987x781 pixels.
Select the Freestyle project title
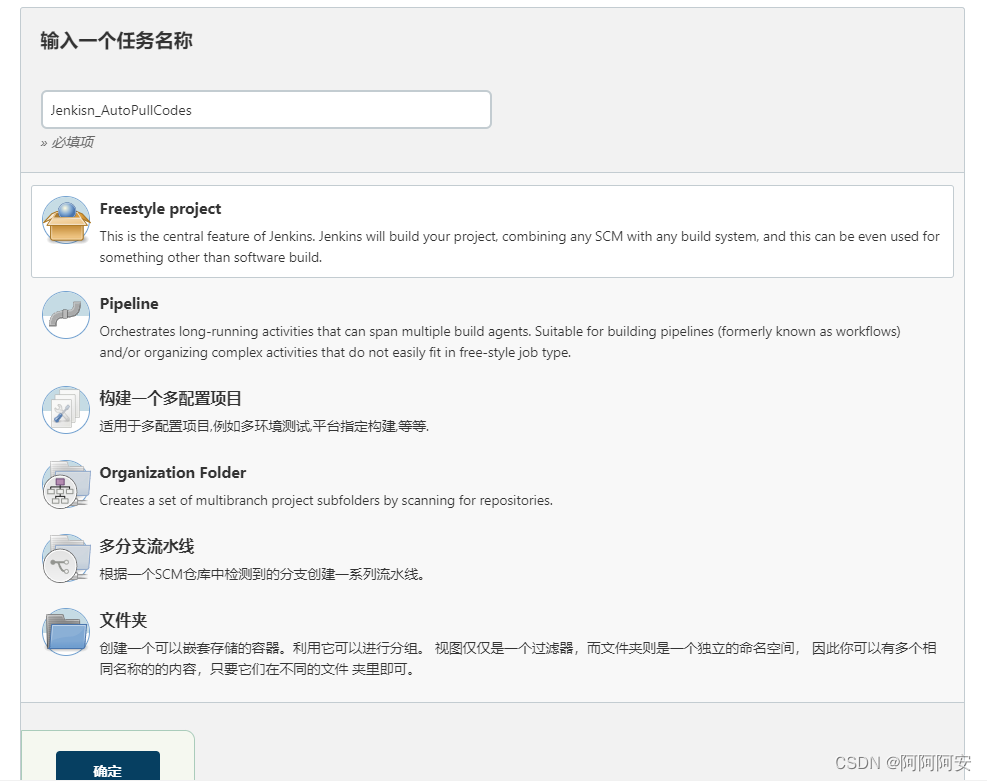point(161,209)
